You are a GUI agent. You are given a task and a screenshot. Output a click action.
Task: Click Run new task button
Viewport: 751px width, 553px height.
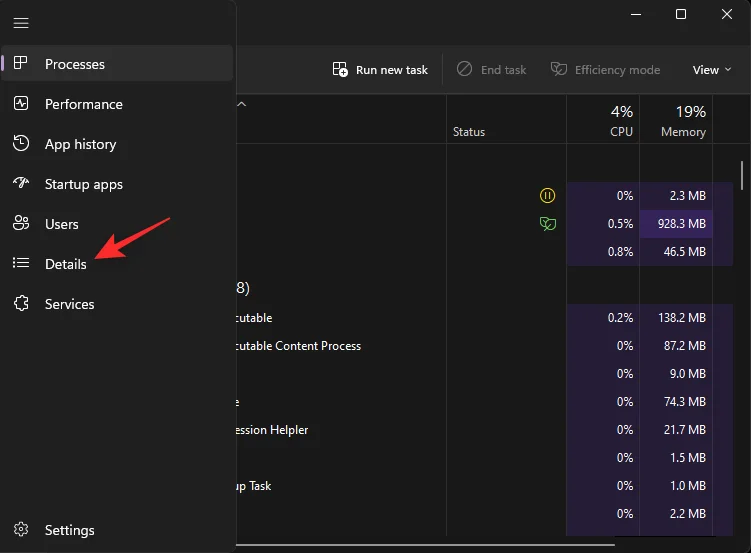380,70
